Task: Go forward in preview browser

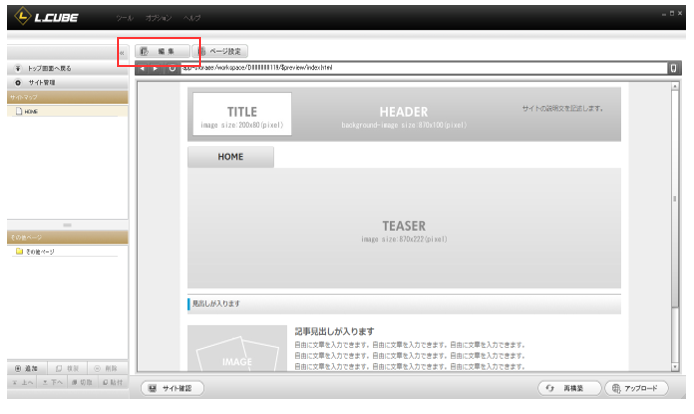Action: (155, 68)
